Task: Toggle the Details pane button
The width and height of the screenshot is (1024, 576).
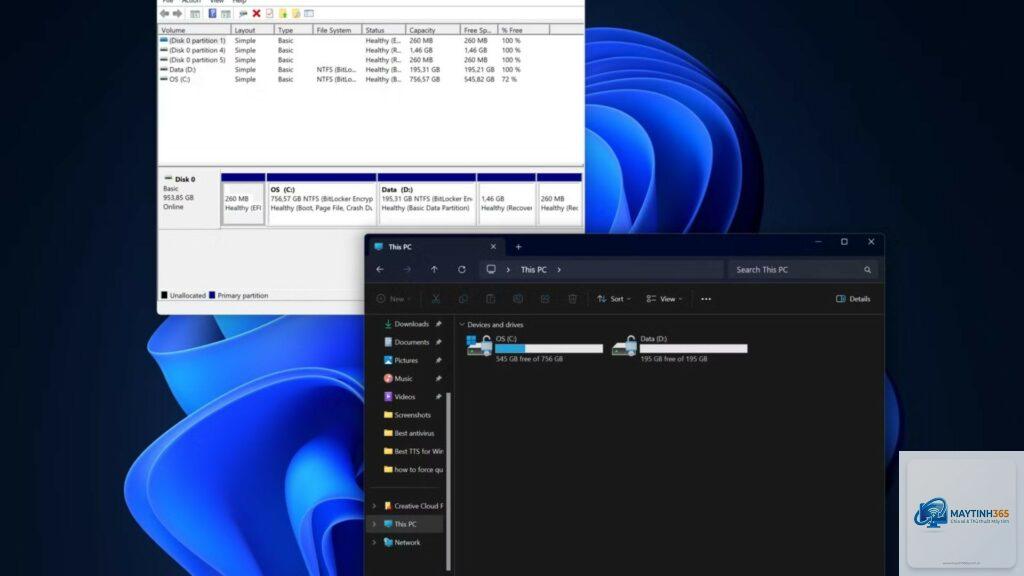Action: click(853, 298)
